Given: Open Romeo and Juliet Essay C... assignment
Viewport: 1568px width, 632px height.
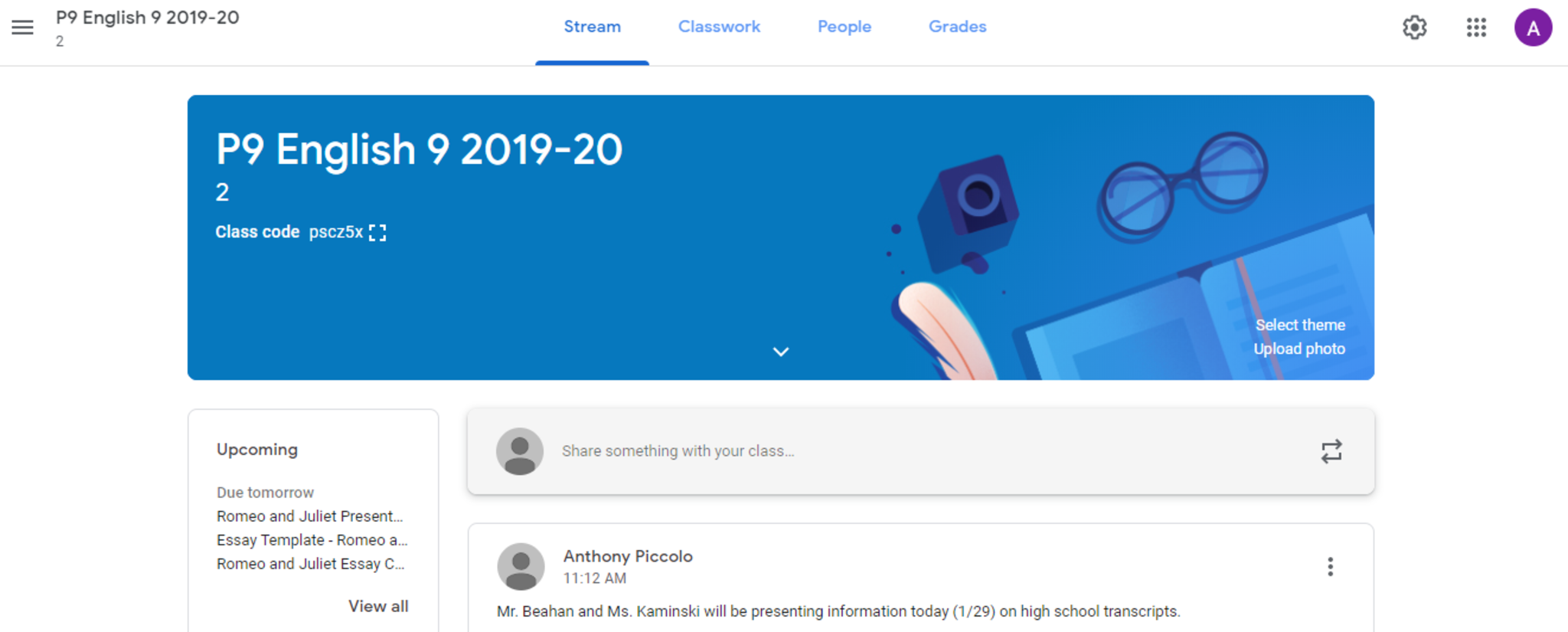Looking at the screenshot, I should pos(310,564).
